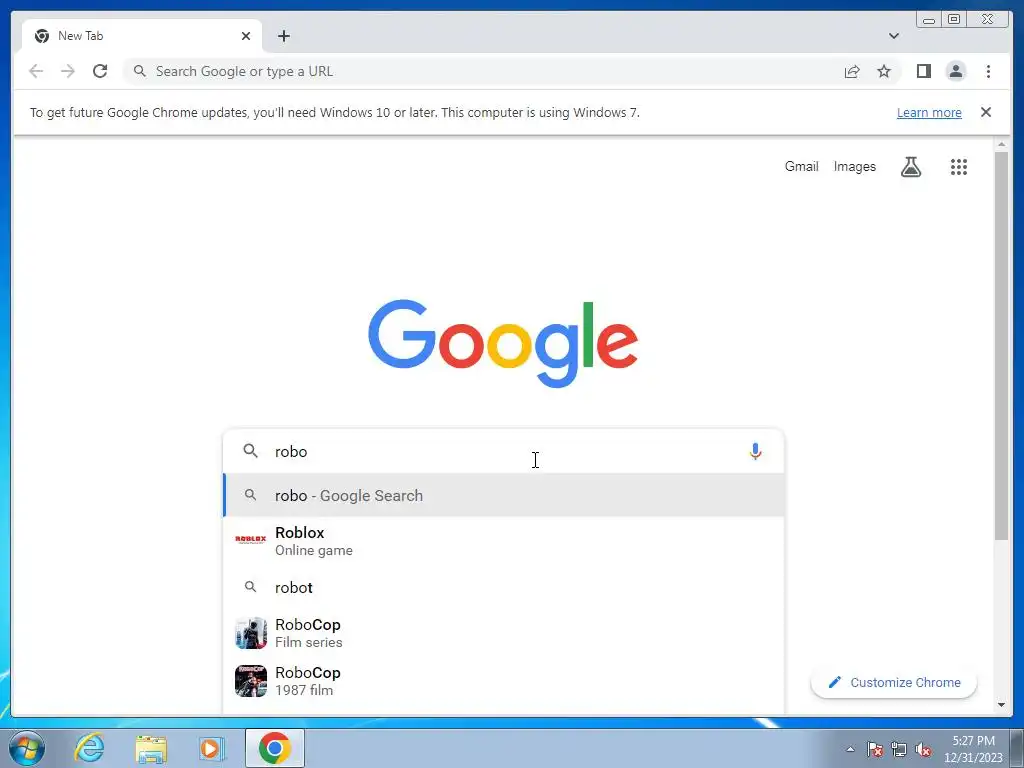This screenshot has width=1024, height=768.
Task: Select the 'robo - Google Search' suggestion
Action: coord(503,496)
